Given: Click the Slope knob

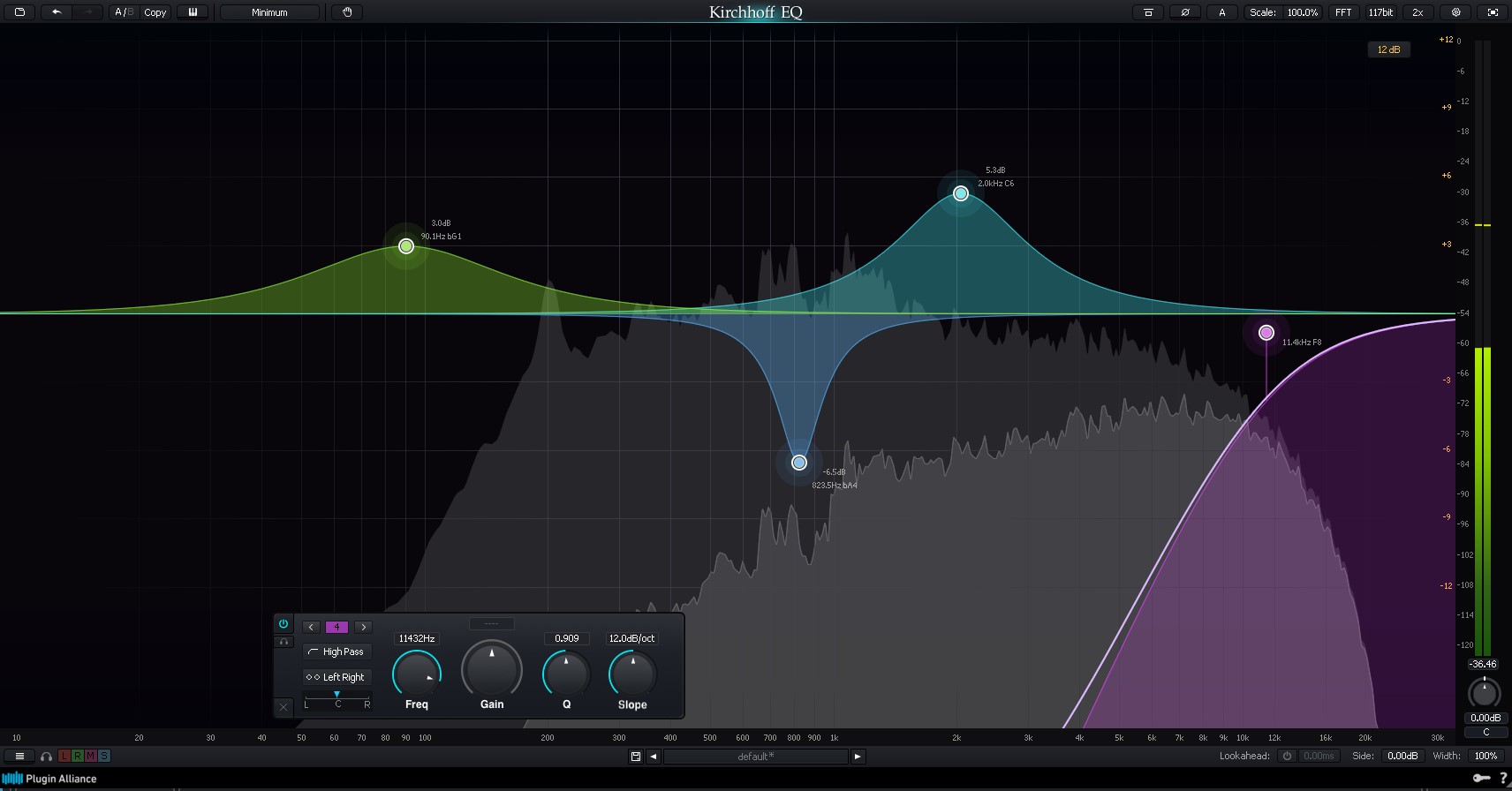Looking at the screenshot, I should (x=632, y=674).
